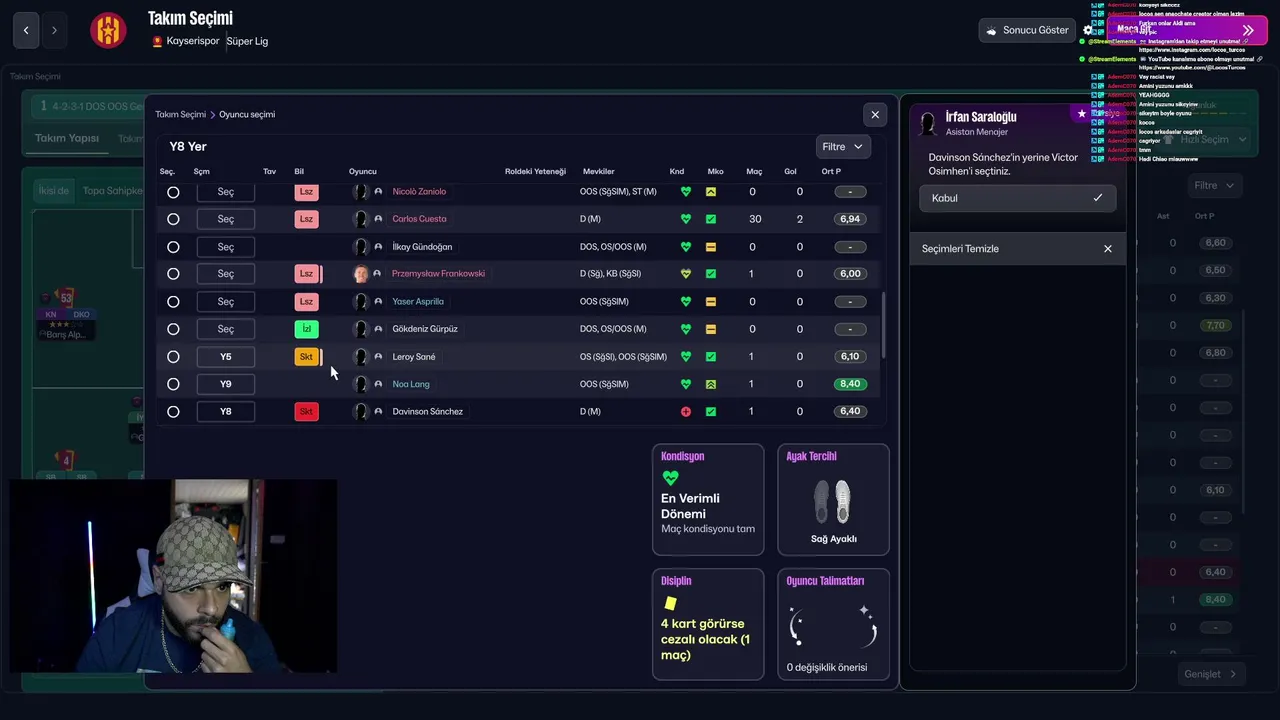
Task: Click the yellow card Disiplin icon
Action: pyautogui.click(x=670, y=603)
